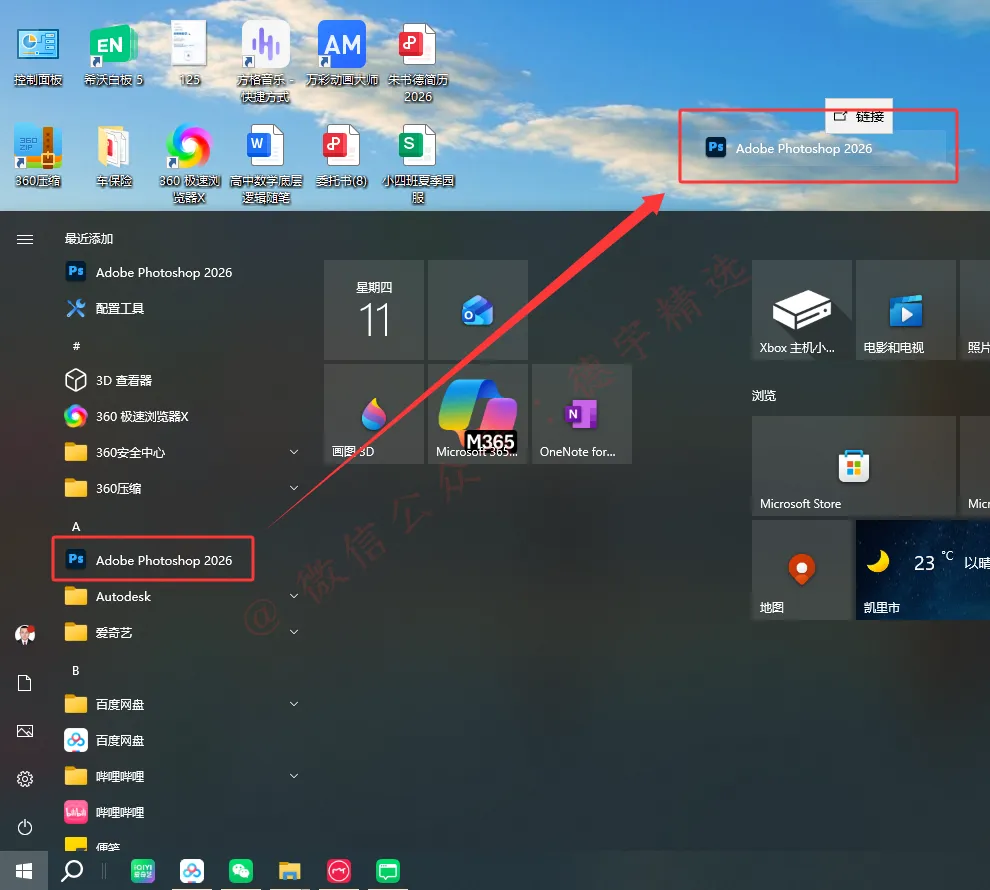
Task: Open the red round app on taskbar
Action: point(338,871)
